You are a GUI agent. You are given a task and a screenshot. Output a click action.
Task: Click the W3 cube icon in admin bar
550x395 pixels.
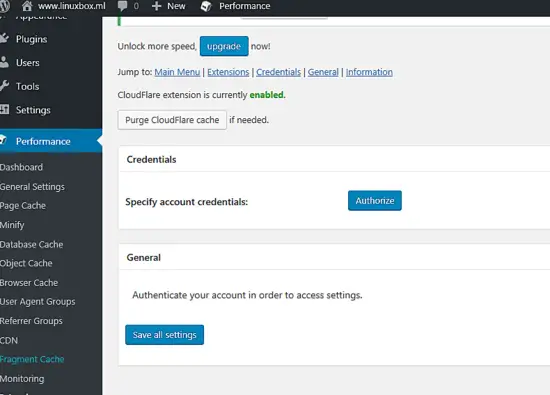(206, 6)
